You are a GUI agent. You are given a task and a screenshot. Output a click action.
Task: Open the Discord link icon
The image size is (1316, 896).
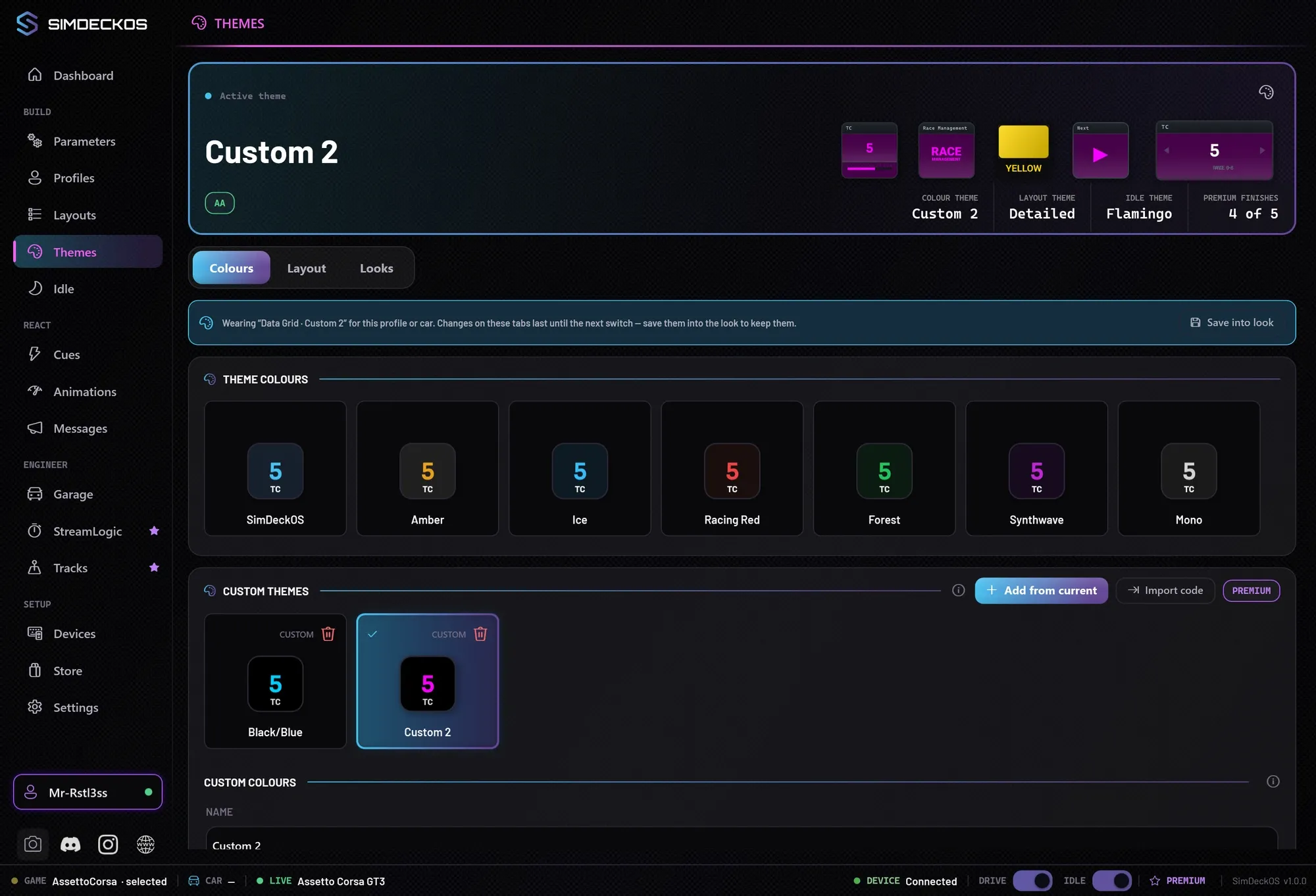point(70,844)
